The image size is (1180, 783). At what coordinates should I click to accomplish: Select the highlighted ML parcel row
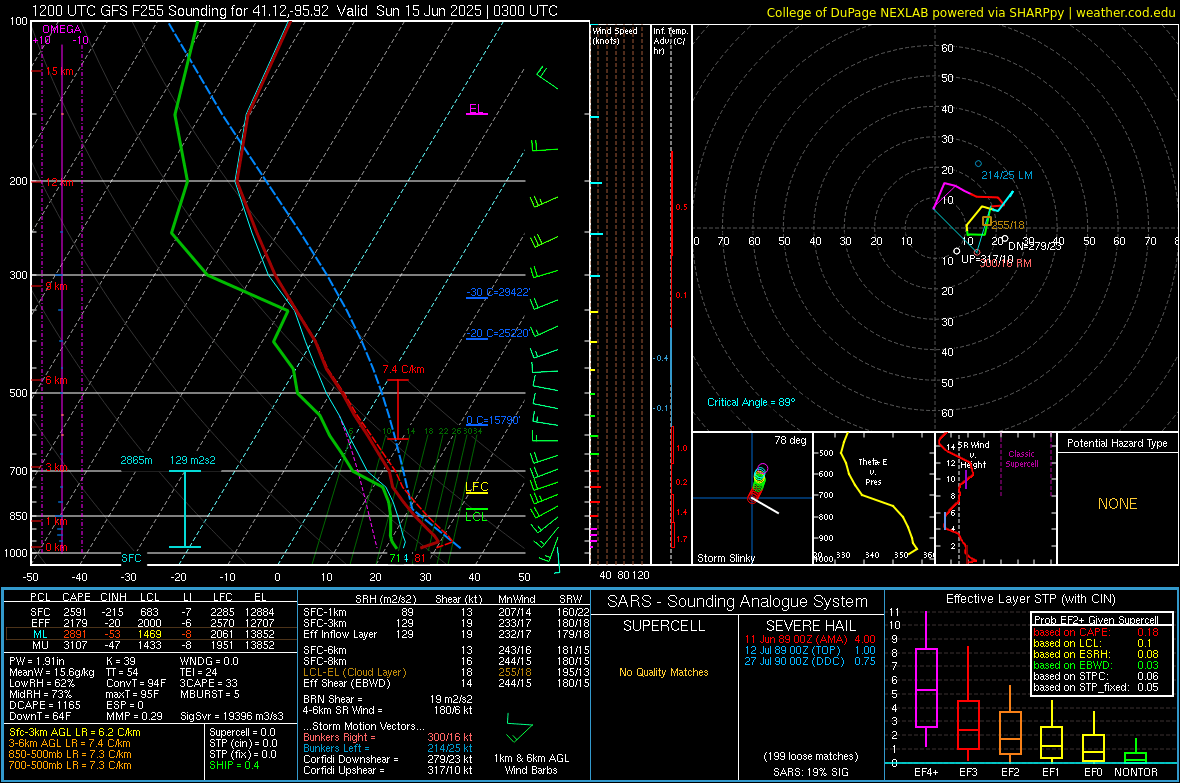point(151,634)
